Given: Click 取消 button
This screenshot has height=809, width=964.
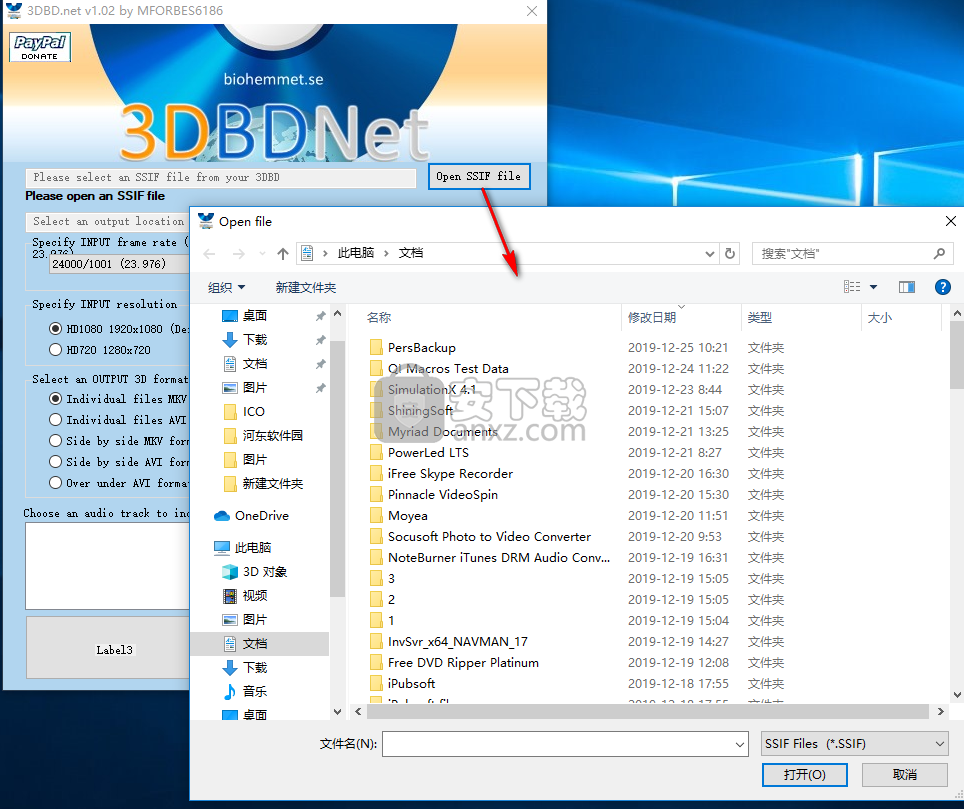Looking at the screenshot, I should click(904, 775).
